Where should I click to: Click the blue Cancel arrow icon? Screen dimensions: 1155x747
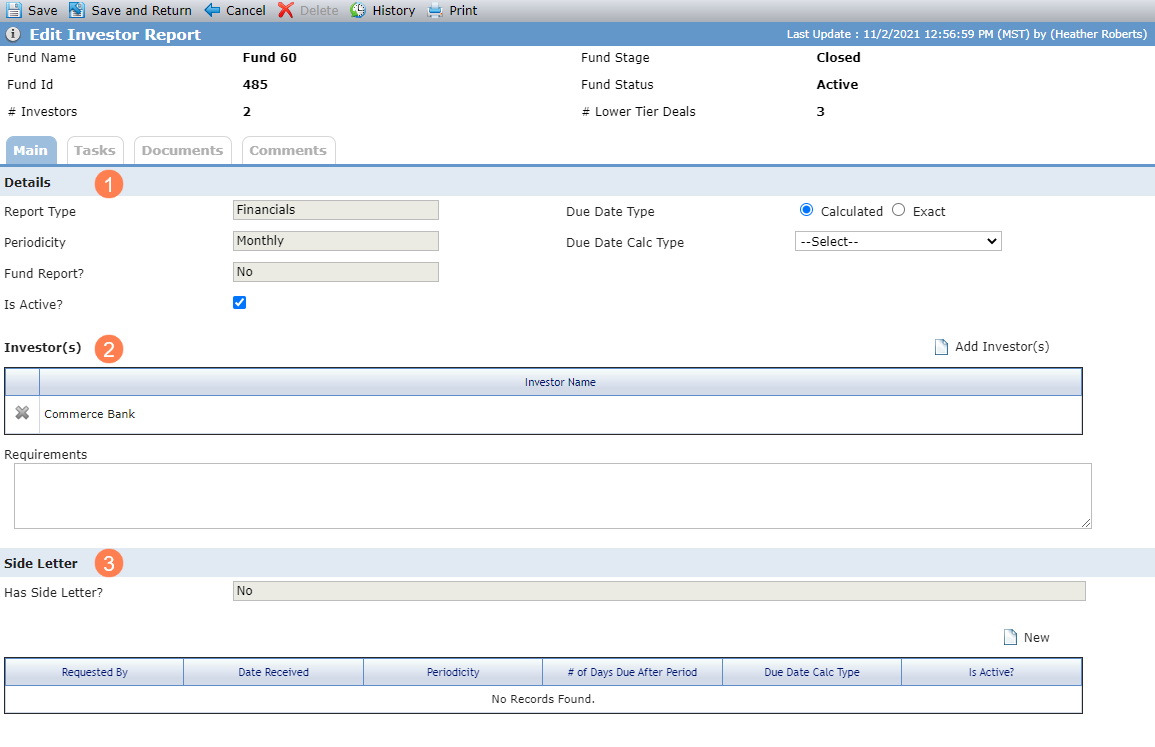(212, 10)
